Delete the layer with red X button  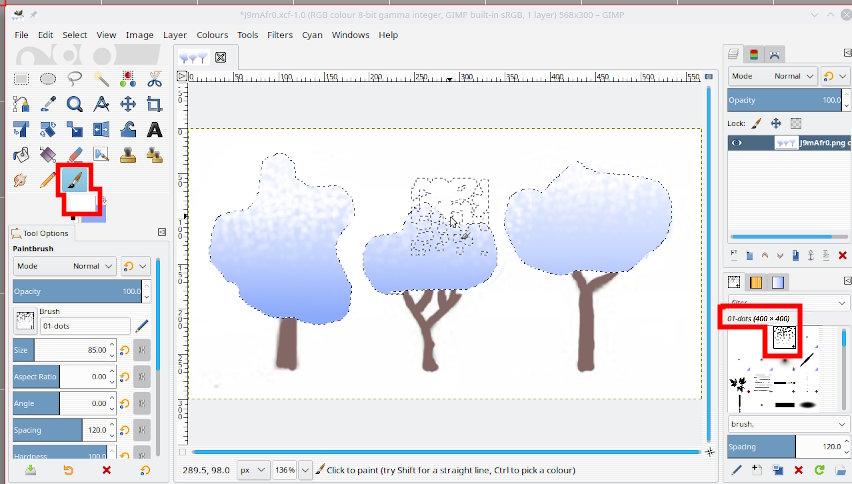pyautogui.click(x=842, y=256)
